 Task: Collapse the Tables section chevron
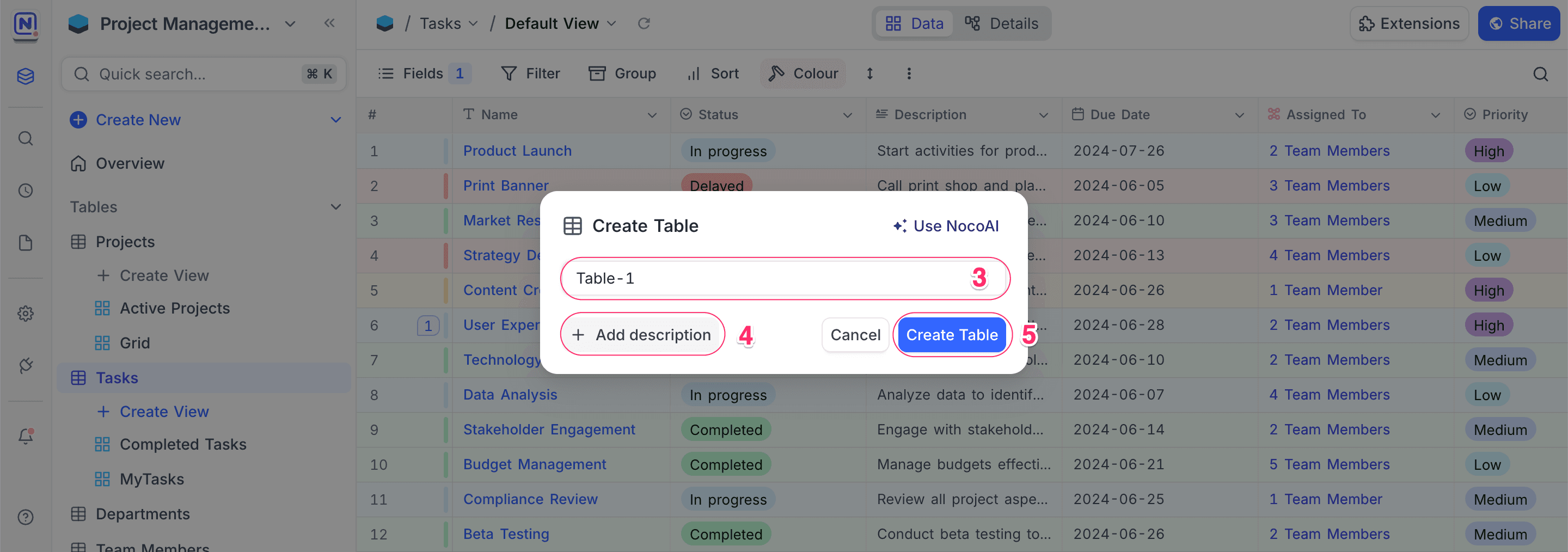point(335,207)
